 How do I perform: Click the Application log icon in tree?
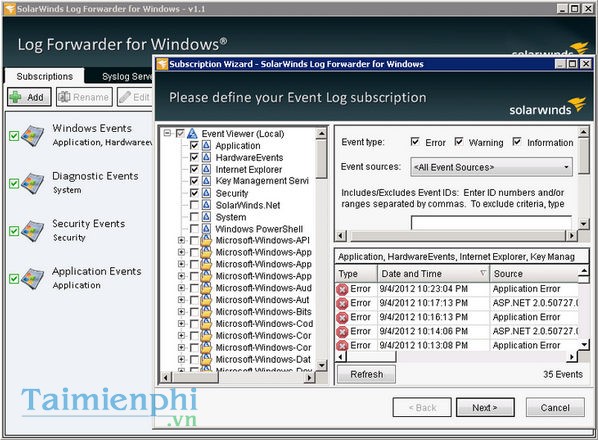tap(206, 145)
